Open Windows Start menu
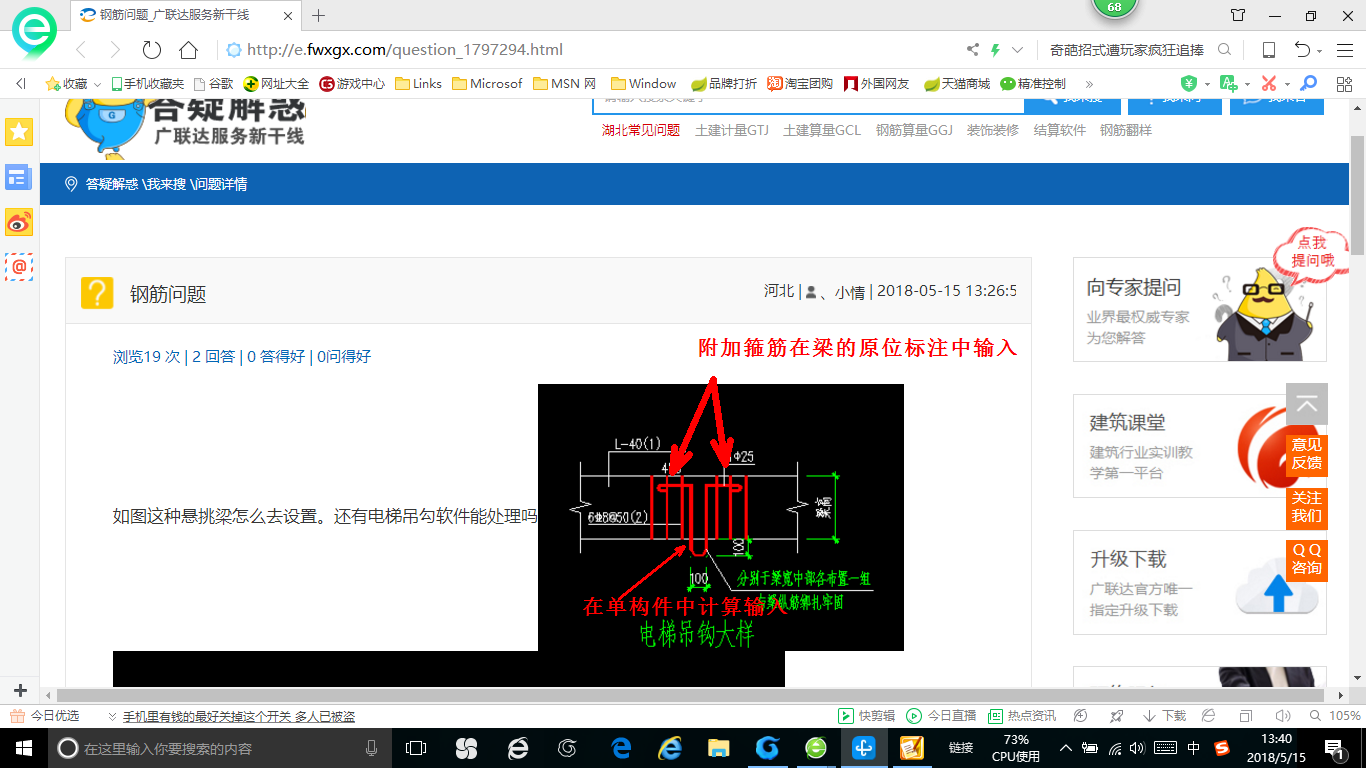This screenshot has height=768, width=1366. tap(22, 747)
